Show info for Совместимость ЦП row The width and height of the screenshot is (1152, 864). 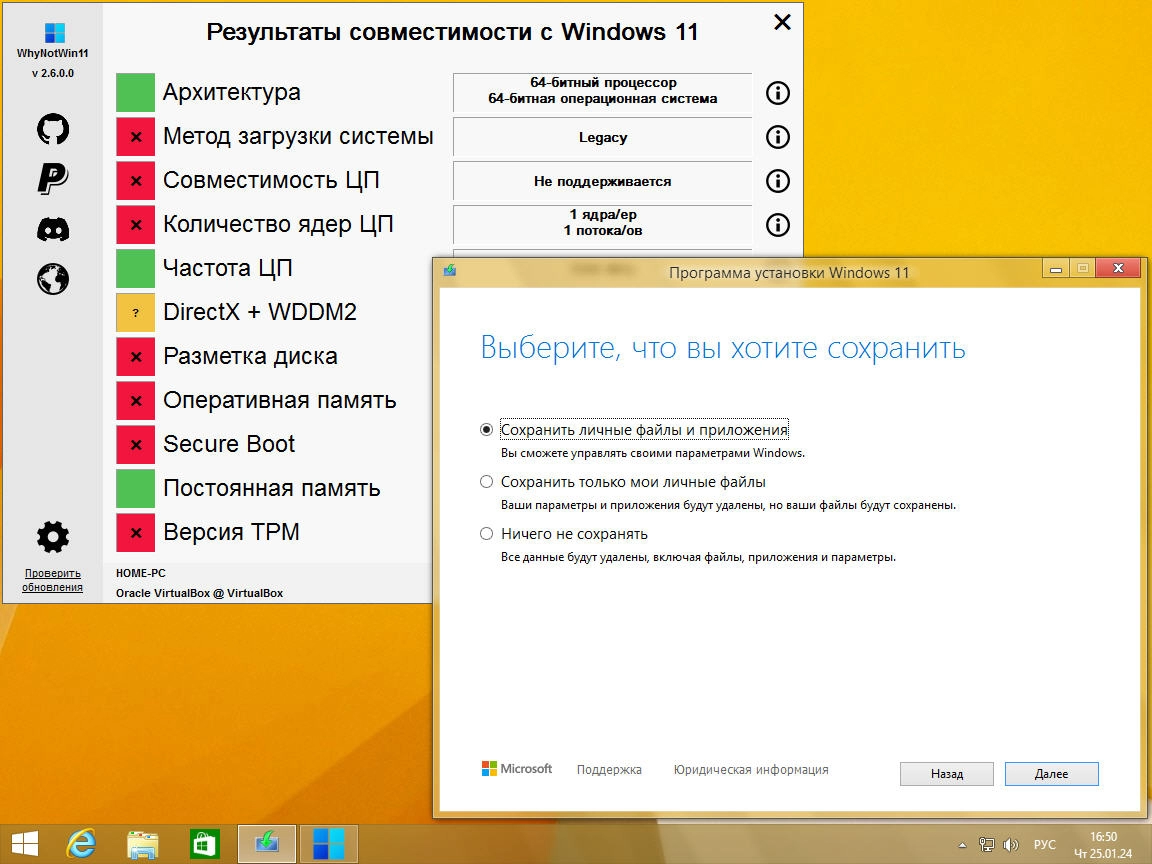777,181
